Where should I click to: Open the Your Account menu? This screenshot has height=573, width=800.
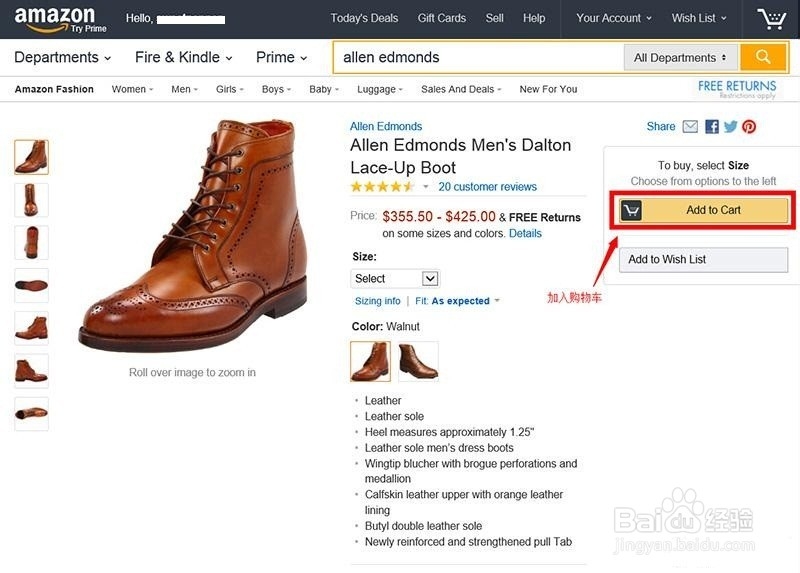point(613,18)
